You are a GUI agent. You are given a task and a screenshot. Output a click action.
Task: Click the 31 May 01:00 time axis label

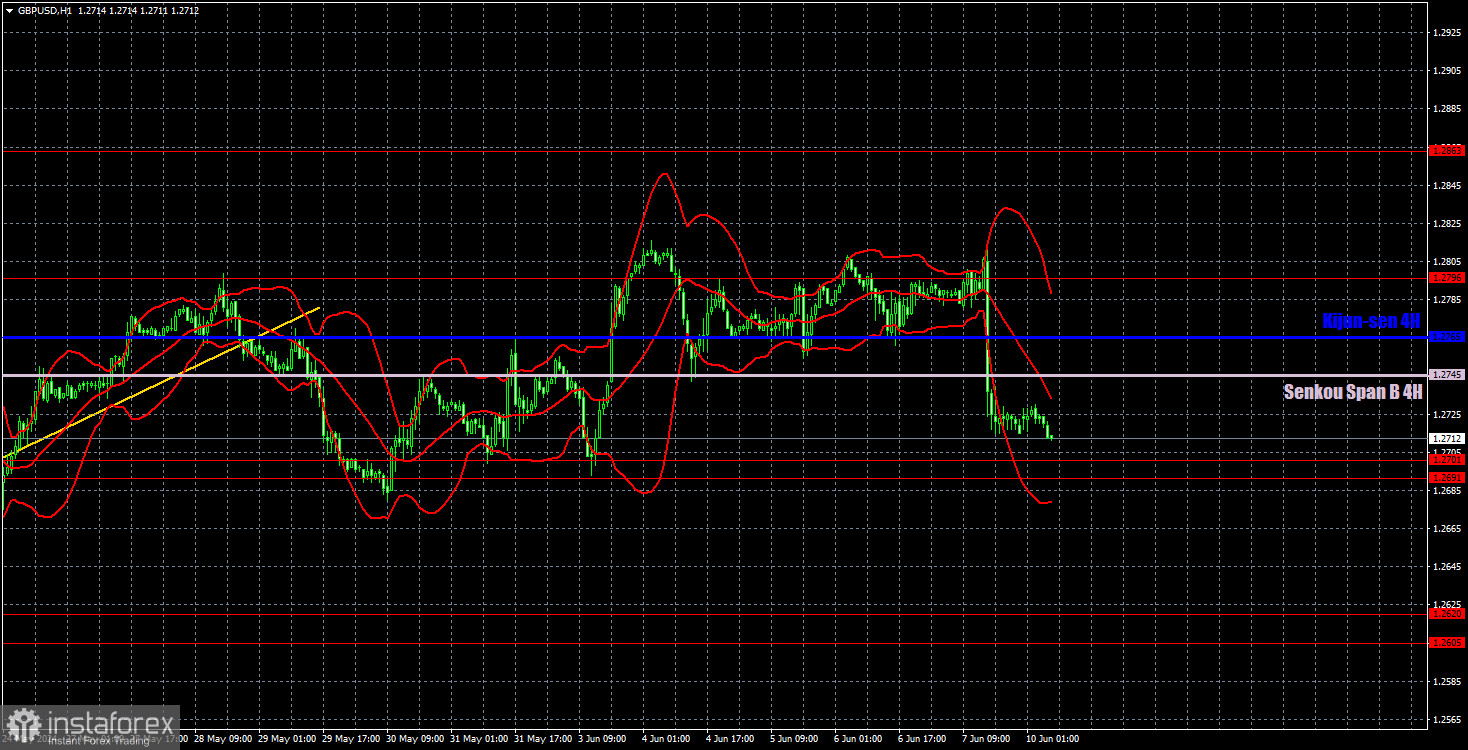[478, 740]
